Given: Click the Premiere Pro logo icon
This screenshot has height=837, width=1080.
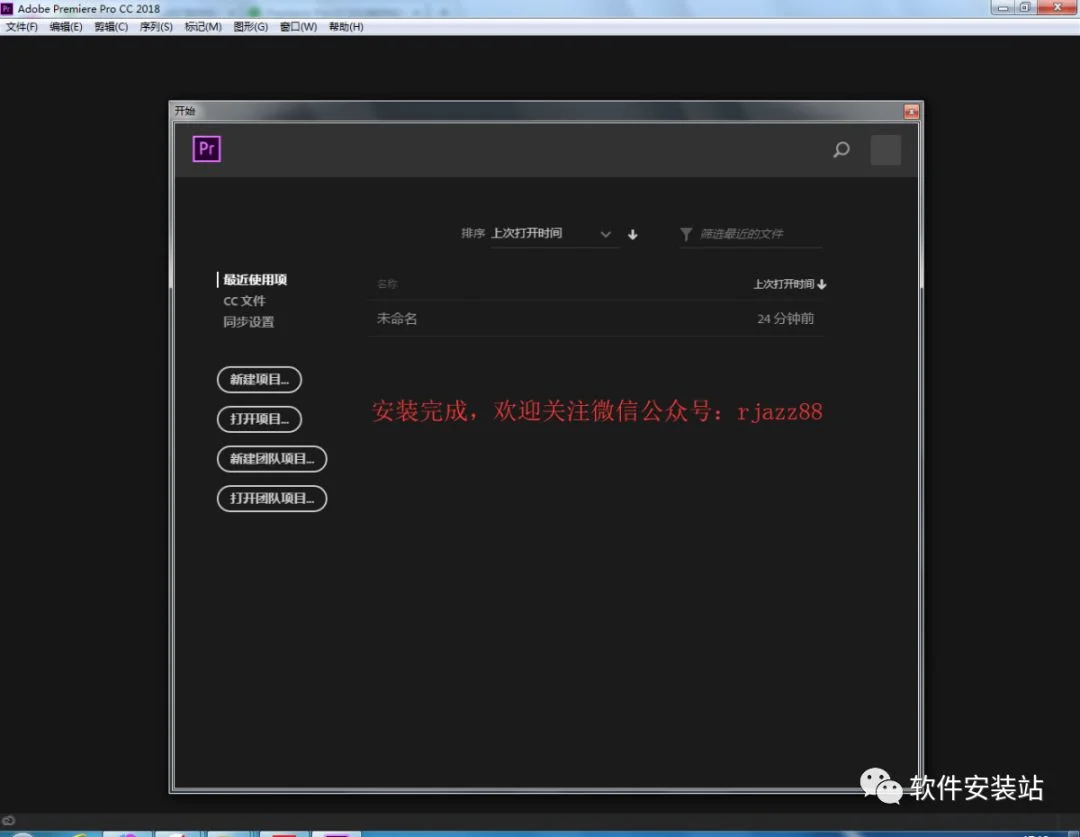Looking at the screenshot, I should coord(207,149).
